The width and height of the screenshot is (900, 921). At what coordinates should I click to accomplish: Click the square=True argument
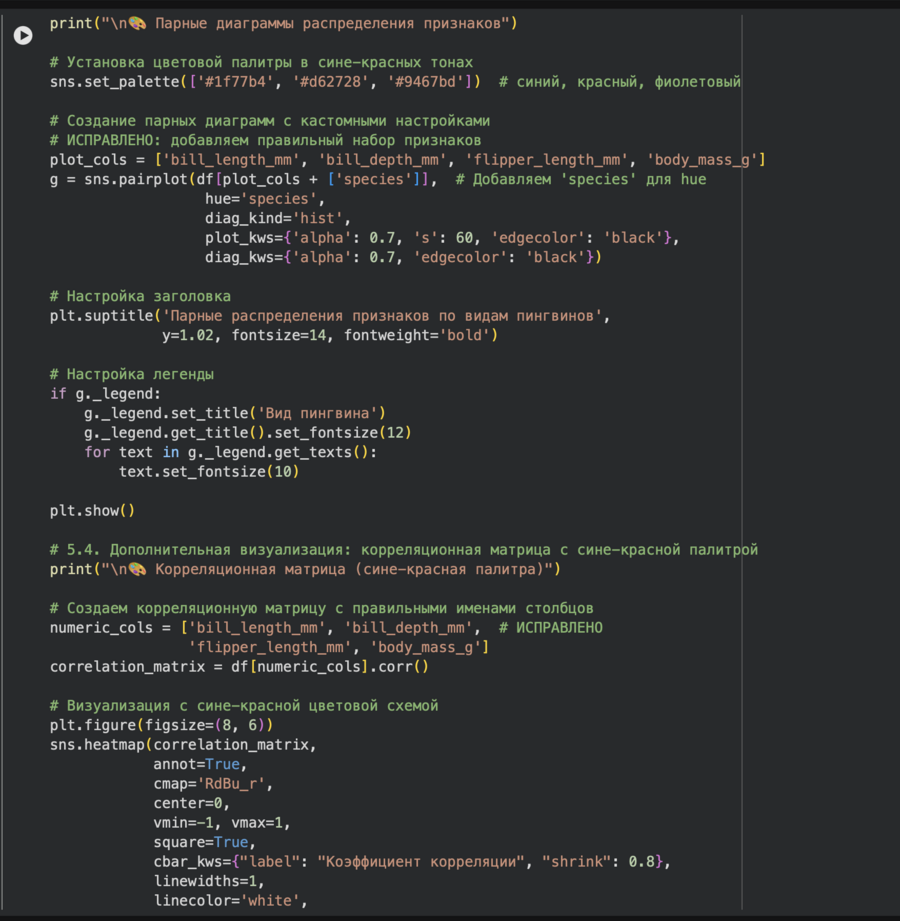tap(200, 842)
